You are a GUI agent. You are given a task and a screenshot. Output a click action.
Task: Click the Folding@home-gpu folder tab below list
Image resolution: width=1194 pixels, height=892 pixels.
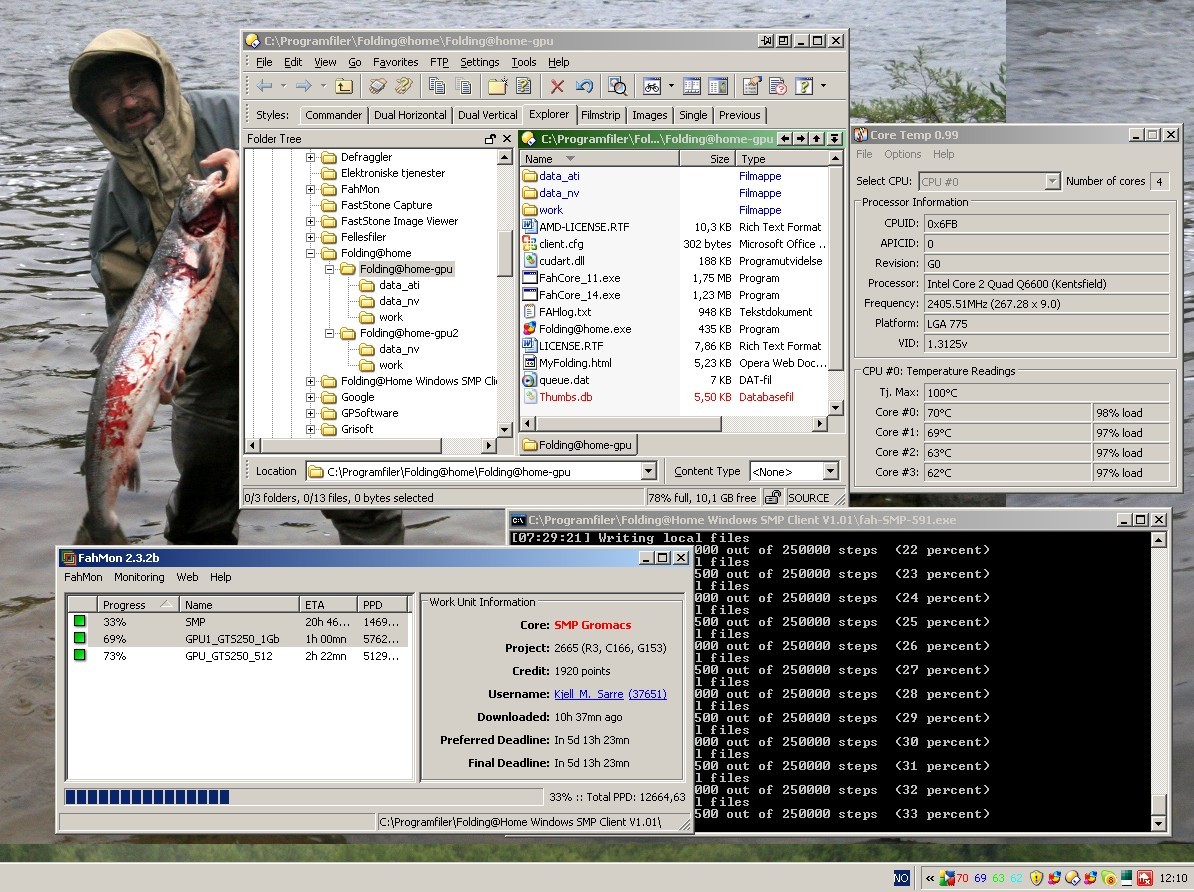point(578,445)
